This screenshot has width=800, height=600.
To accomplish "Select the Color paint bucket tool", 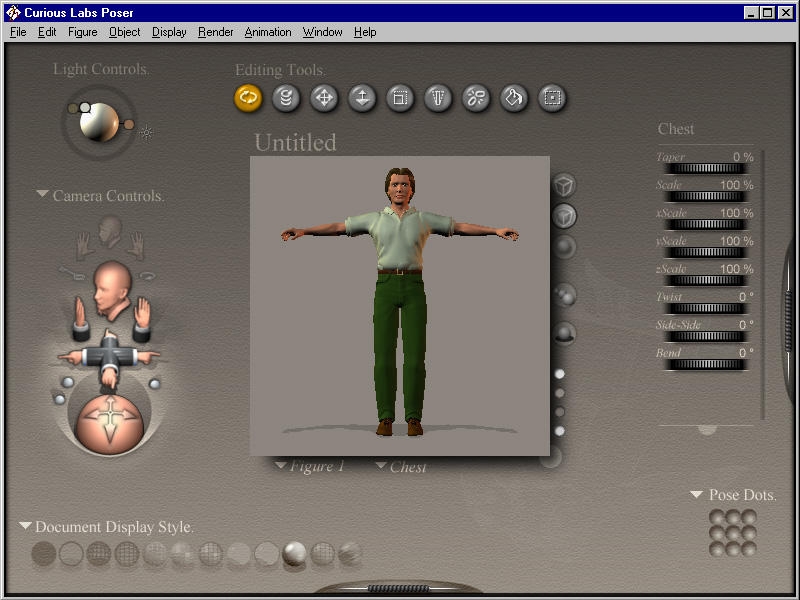I will pos(514,98).
